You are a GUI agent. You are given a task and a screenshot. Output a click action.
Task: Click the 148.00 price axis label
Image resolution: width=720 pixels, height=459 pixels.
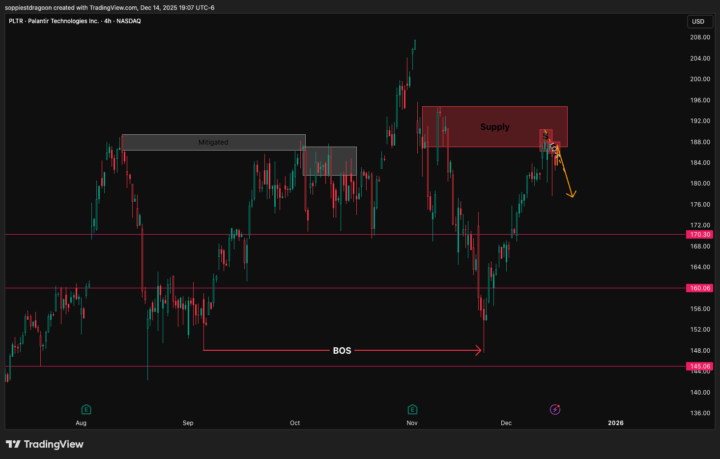(x=700, y=350)
